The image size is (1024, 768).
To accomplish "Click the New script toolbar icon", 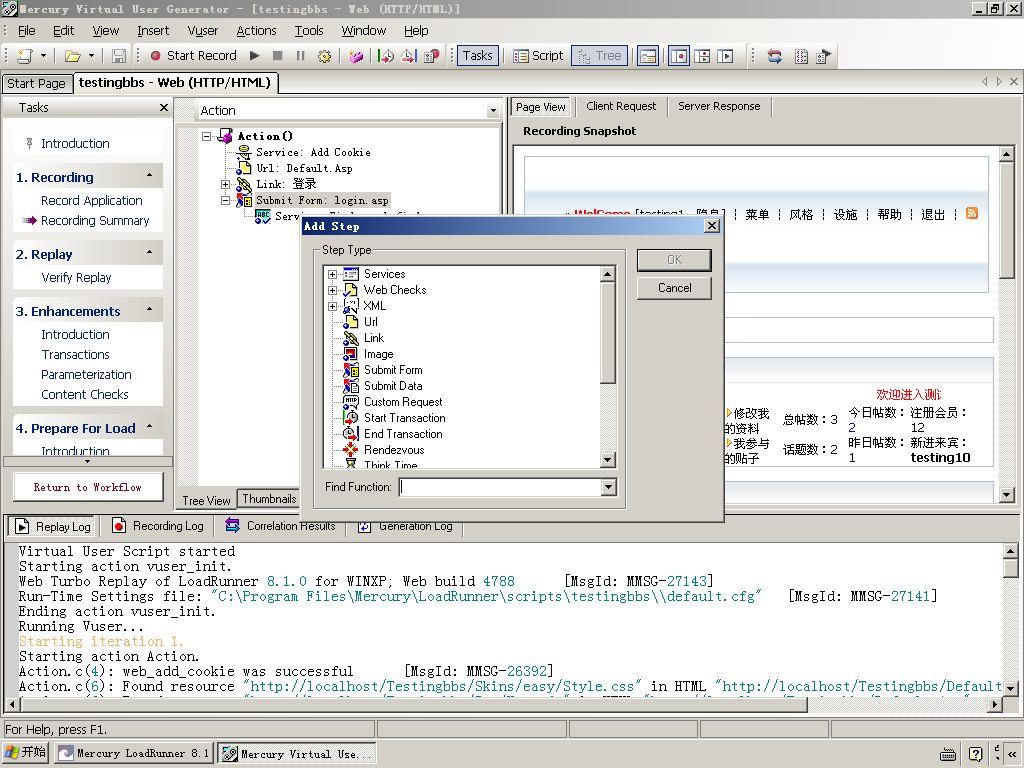I will coord(25,56).
